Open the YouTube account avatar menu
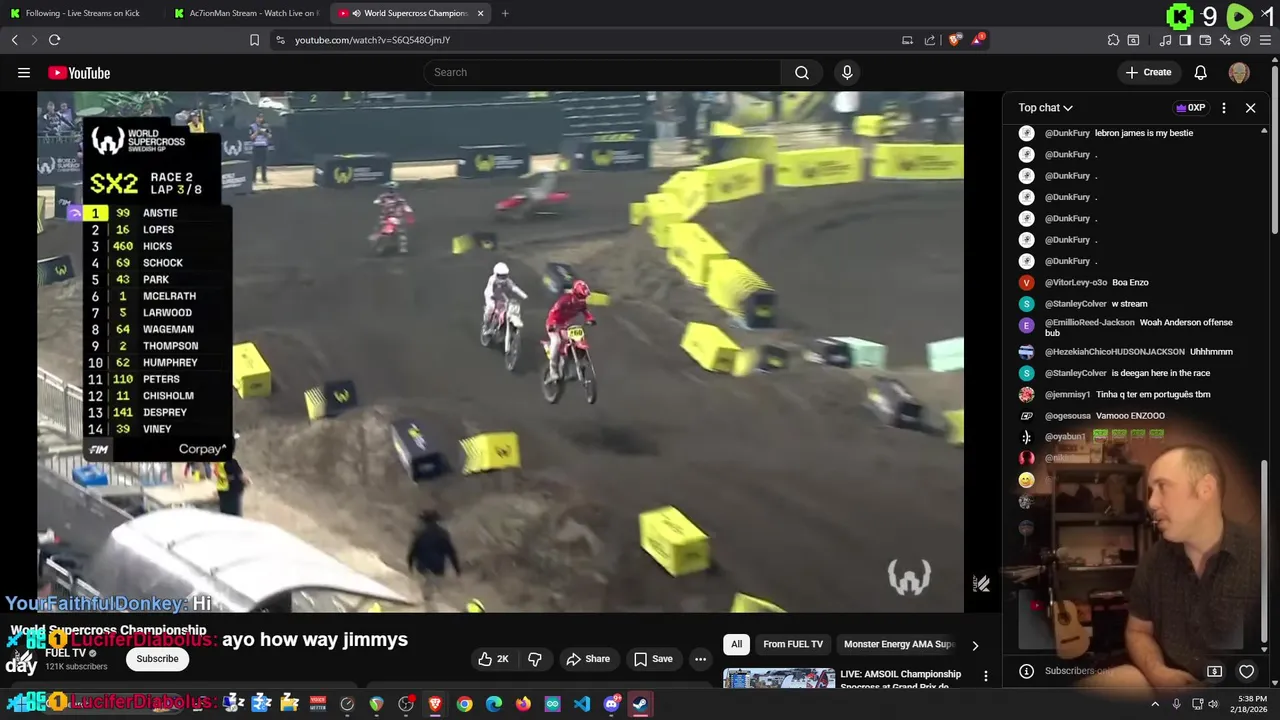Image resolution: width=1280 pixels, height=720 pixels. [x=1239, y=72]
